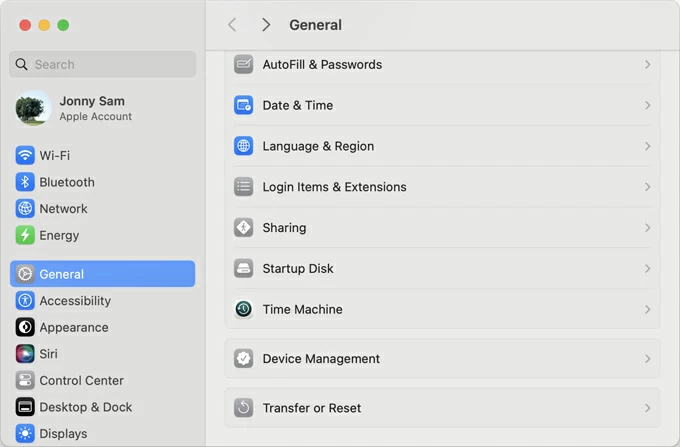Viewport: 680px width, 447px height.
Task: Switch to Appearance settings pane
Action: point(73,328)
